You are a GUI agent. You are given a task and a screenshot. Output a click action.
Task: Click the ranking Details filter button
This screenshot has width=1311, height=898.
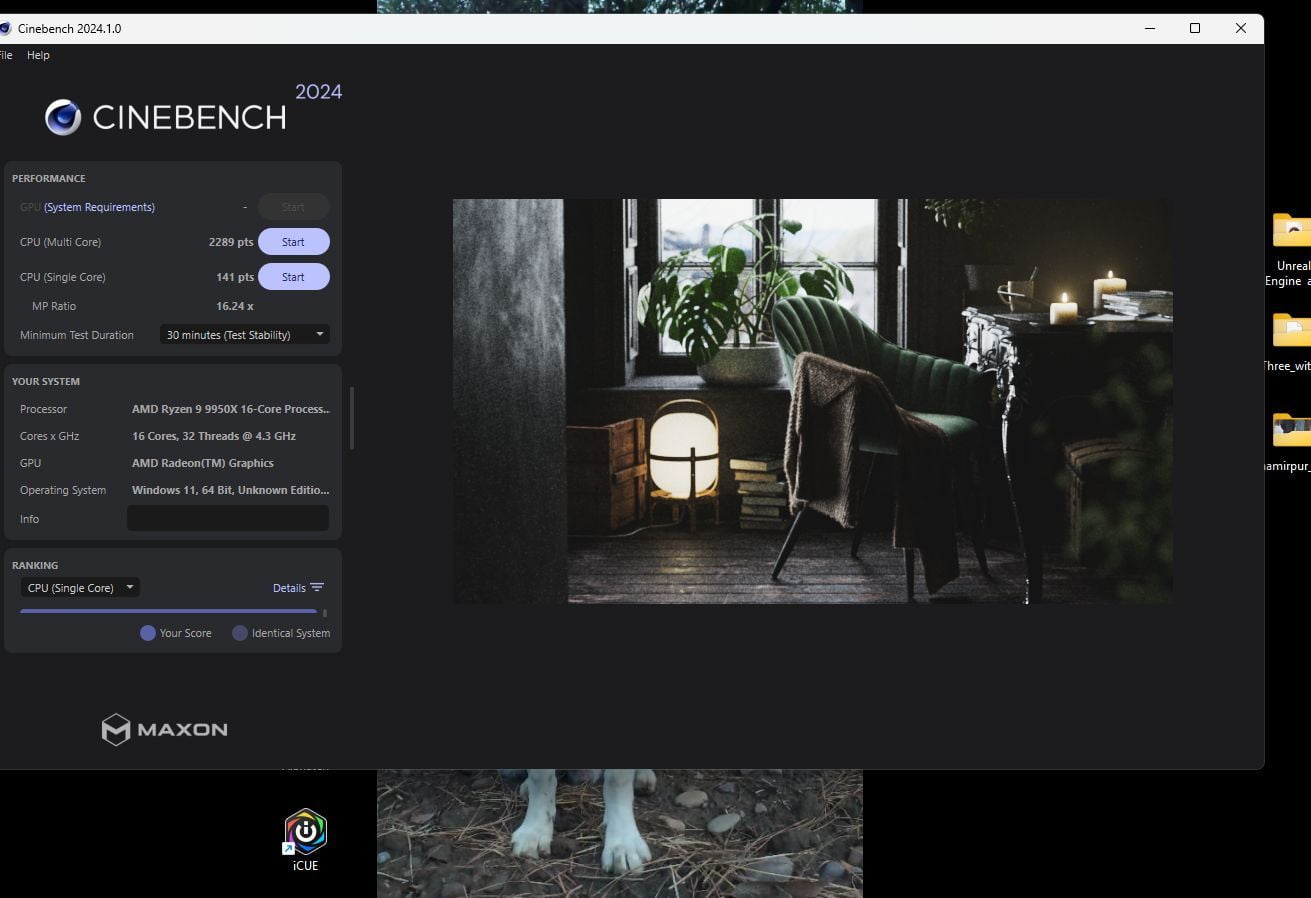pyautogui.click(x=298, y=588)
